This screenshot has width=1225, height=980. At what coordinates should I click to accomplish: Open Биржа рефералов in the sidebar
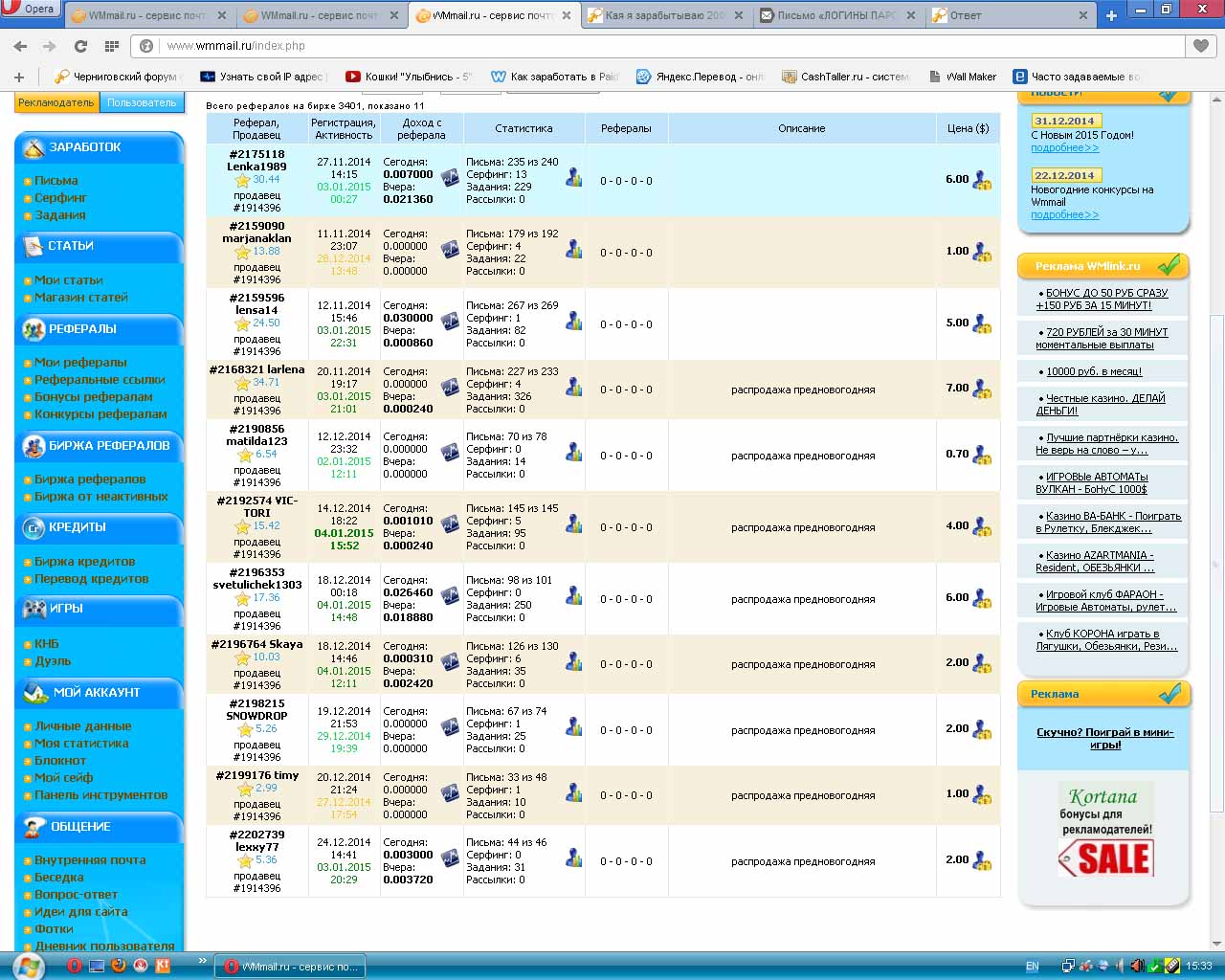click(90, 479)
